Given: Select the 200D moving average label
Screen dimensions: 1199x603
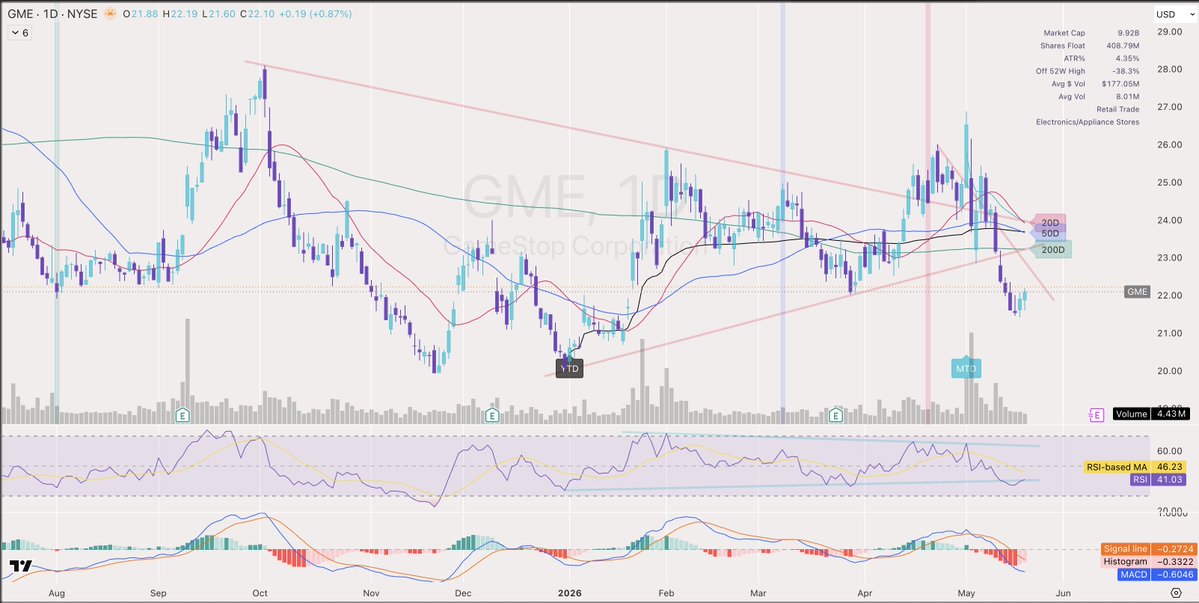Looking at the screenshot, I should coord(1051,249).
